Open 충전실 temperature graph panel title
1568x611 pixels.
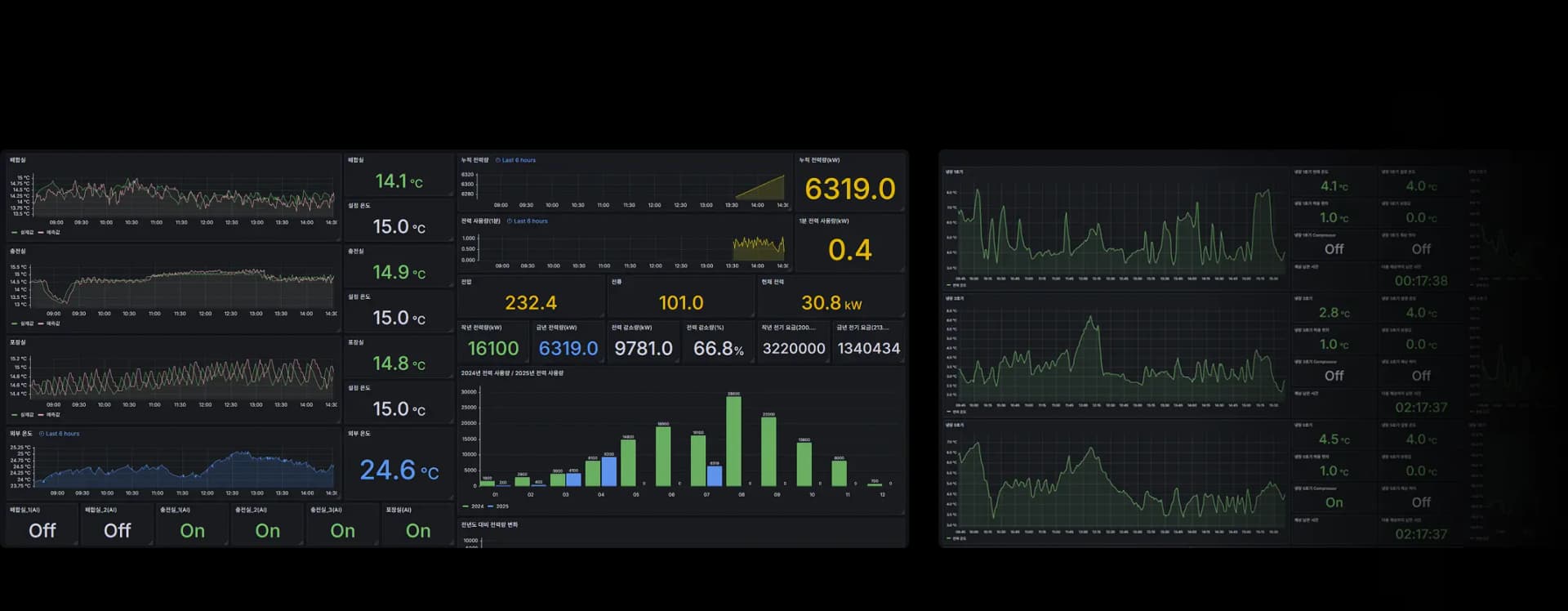point(17,252)
